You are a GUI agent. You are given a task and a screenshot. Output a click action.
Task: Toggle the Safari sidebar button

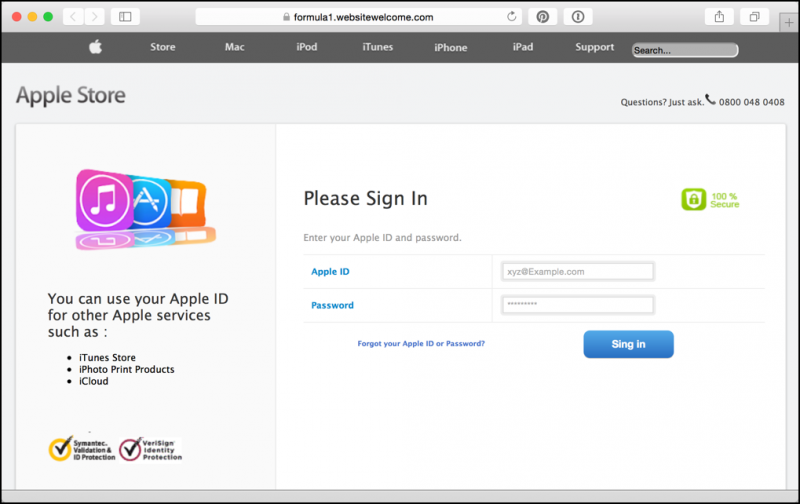pos(125,17)
